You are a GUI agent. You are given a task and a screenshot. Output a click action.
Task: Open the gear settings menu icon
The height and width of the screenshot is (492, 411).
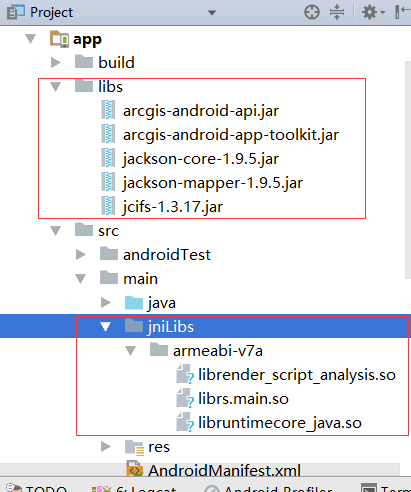pyautogui.click(x=373, y=13)
